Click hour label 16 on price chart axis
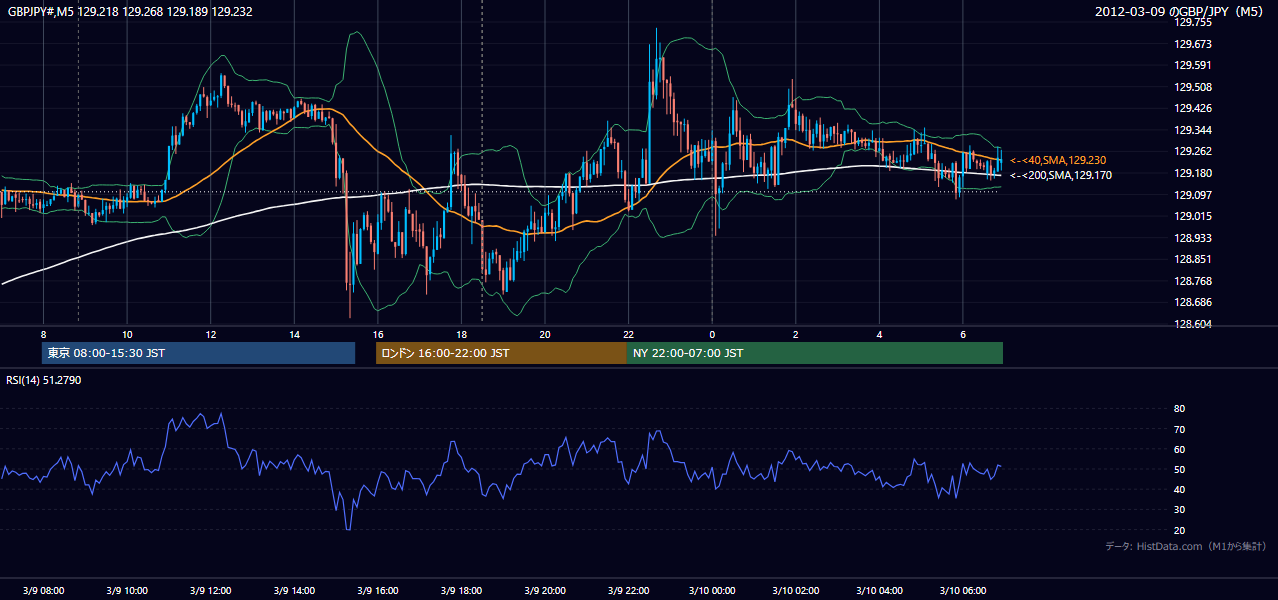This screenshot has width=1278, height=600. coord(378,334)
